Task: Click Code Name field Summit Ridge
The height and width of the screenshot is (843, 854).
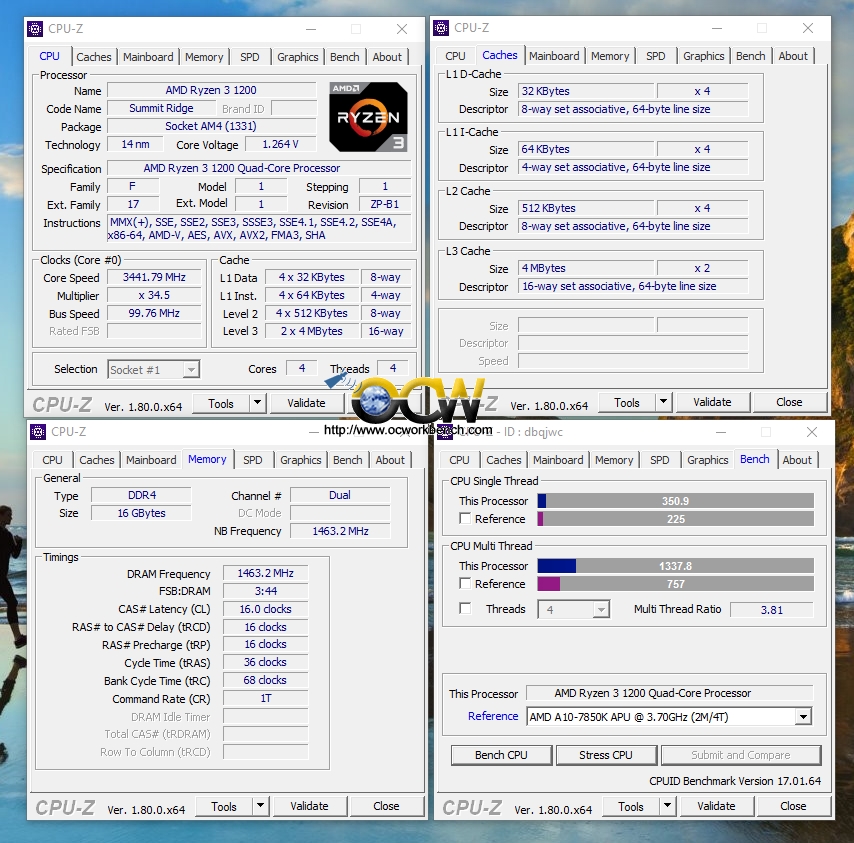Action: pyautogui.click(x=161, y=108)
